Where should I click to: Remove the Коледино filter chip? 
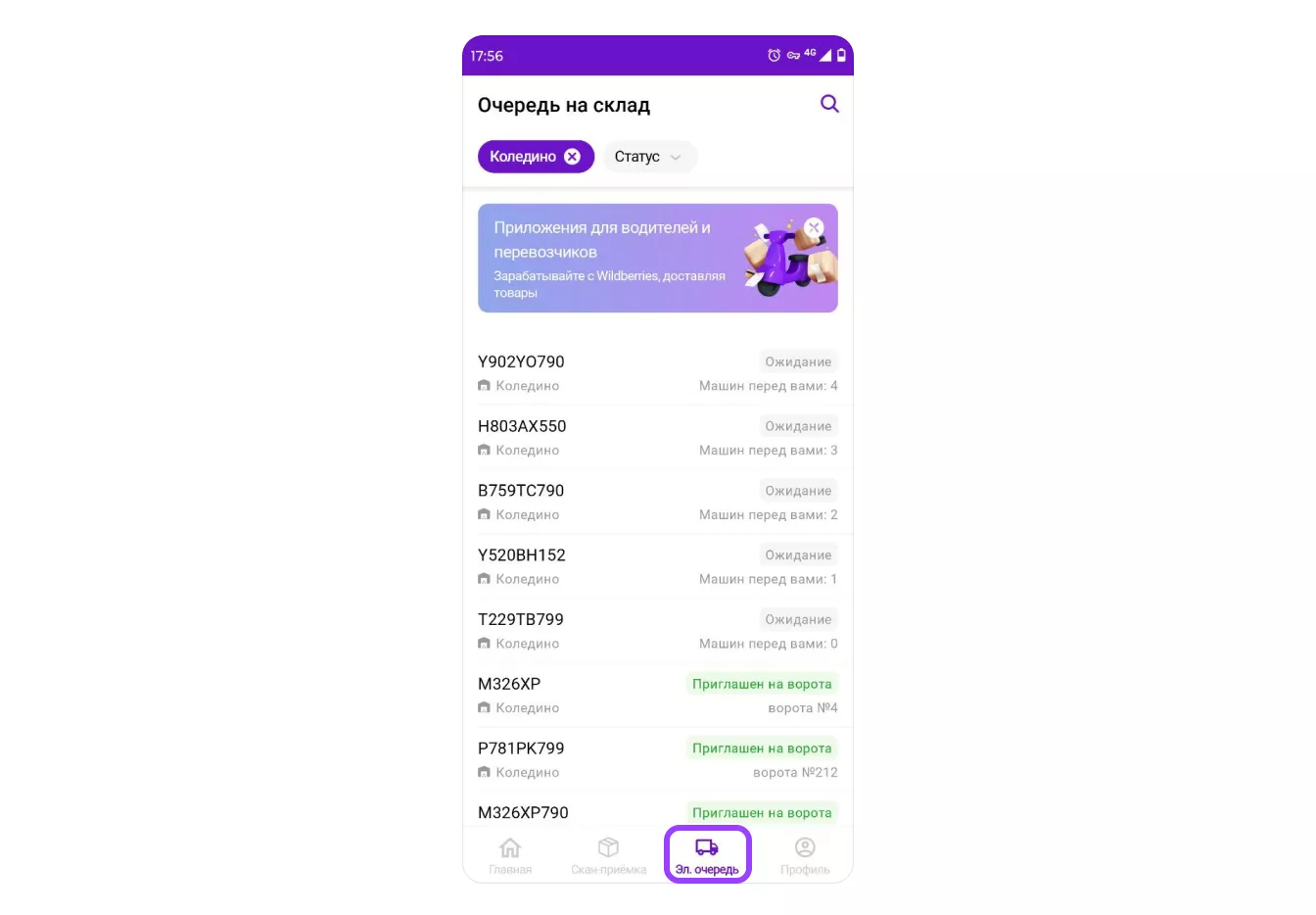[573, 157]
